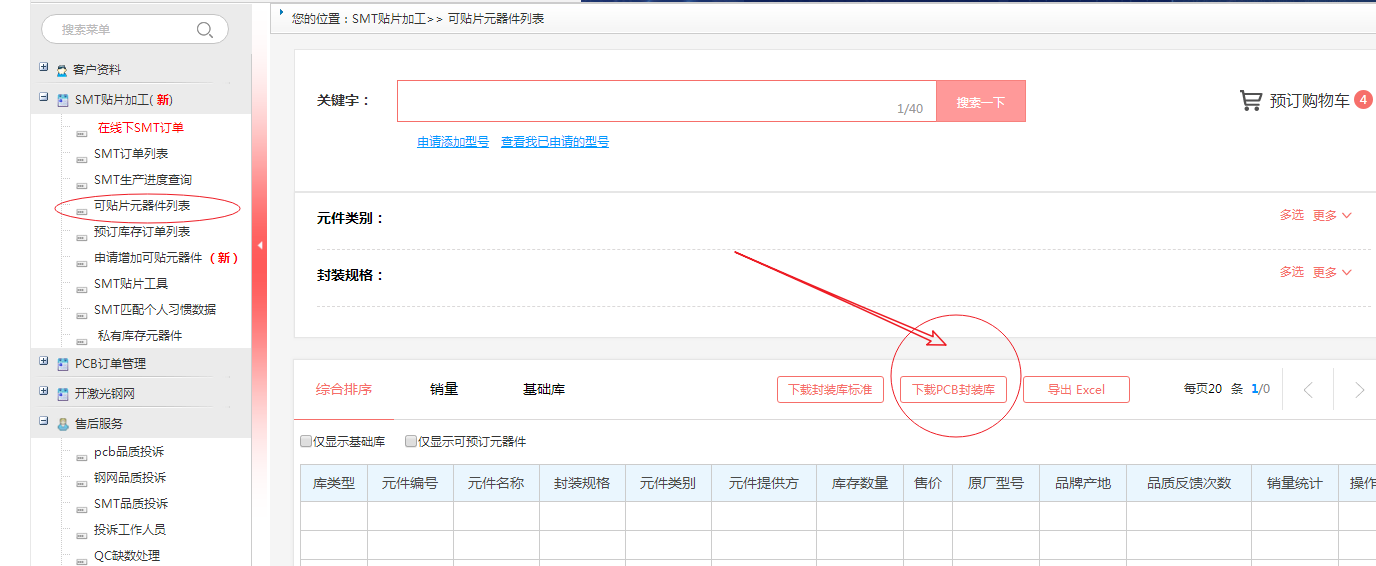Open 在线下SMT订单 in sidebar
Screen dimensions: 1376x566
point(141,128)
